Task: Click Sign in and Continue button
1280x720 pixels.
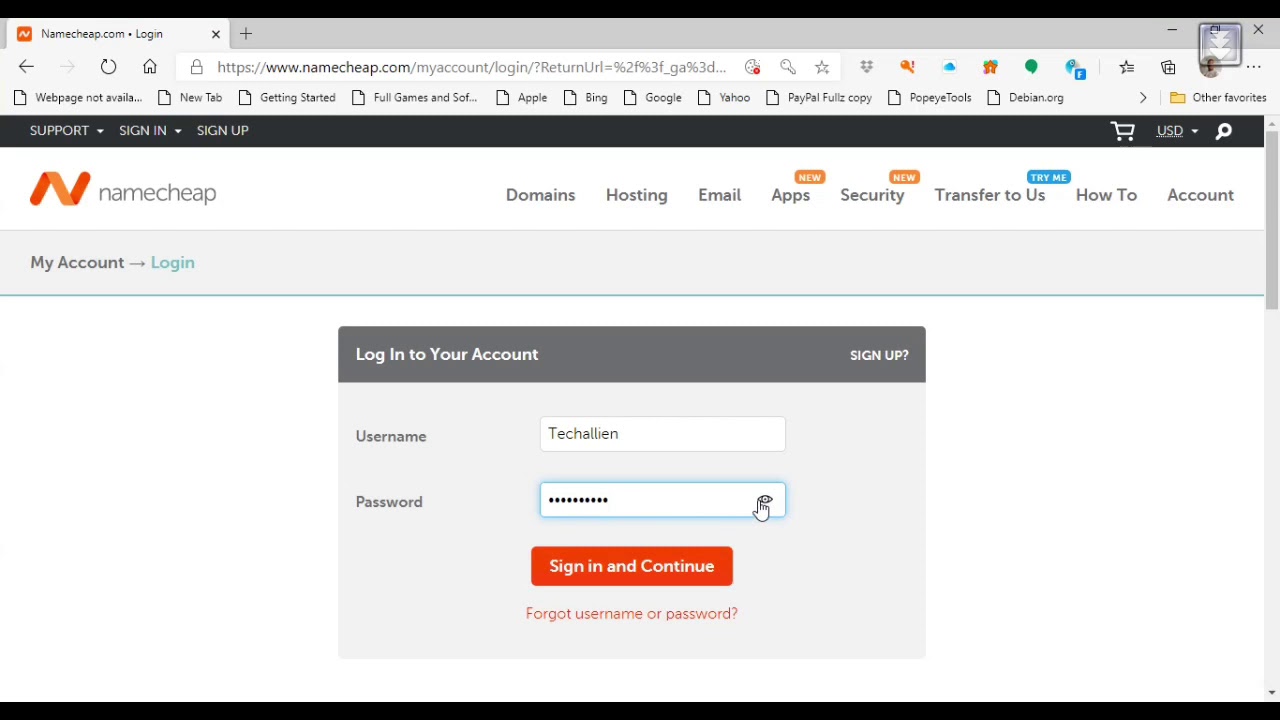Action: point(632,566)
